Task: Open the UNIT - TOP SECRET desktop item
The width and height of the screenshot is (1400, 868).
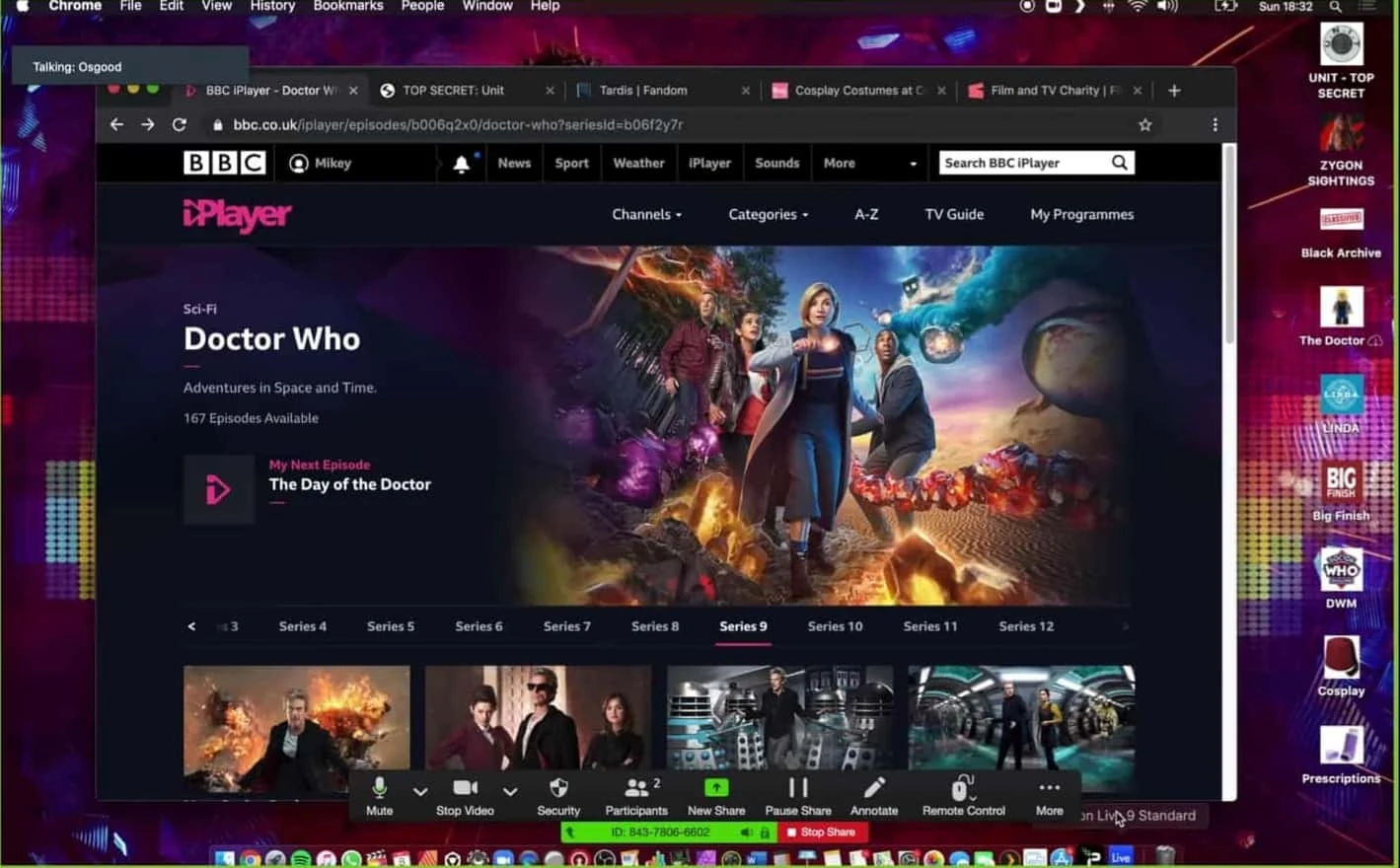Action: point(1341,60)
